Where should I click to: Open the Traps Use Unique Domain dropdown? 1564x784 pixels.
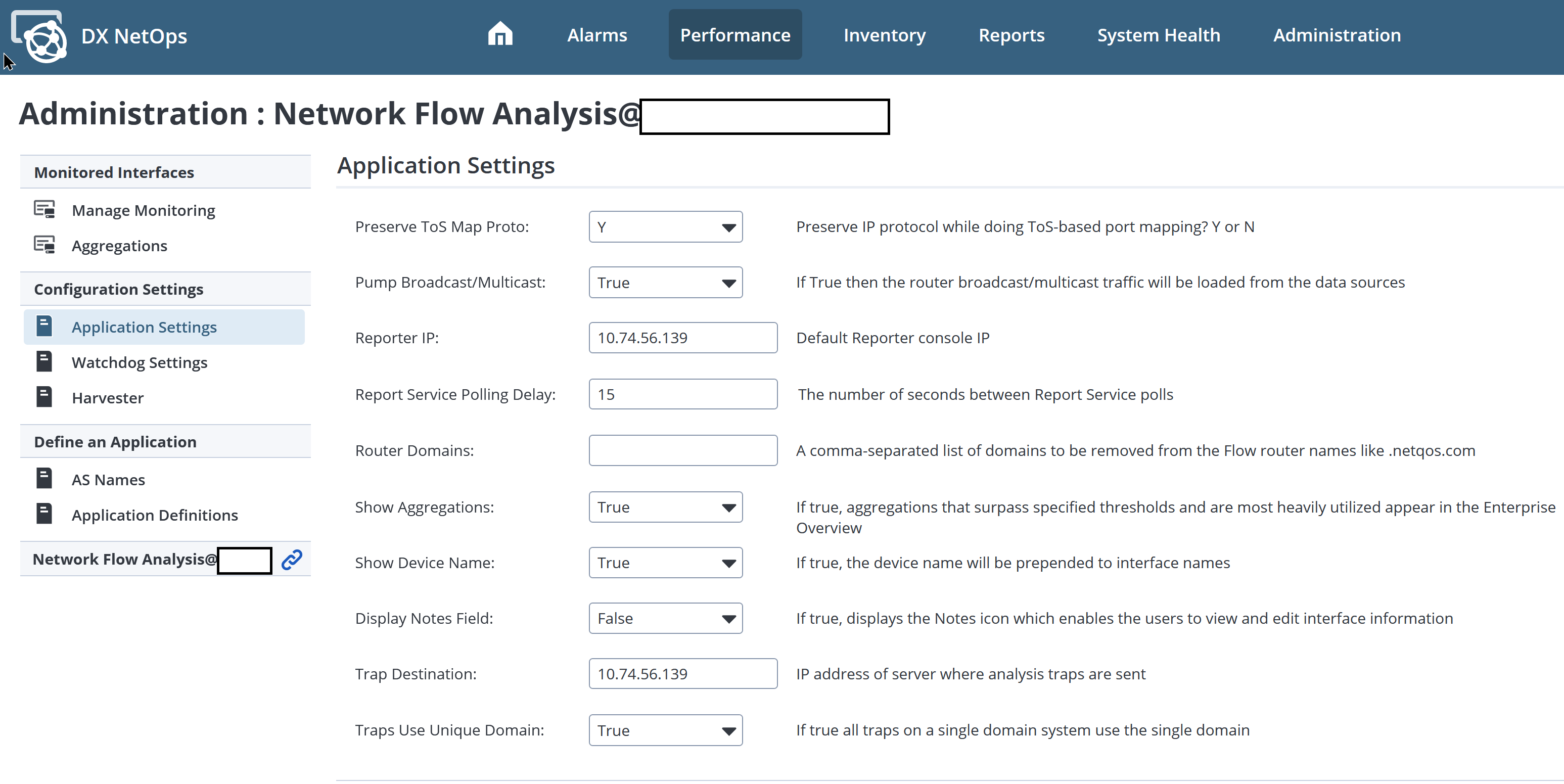click(665, 729)
